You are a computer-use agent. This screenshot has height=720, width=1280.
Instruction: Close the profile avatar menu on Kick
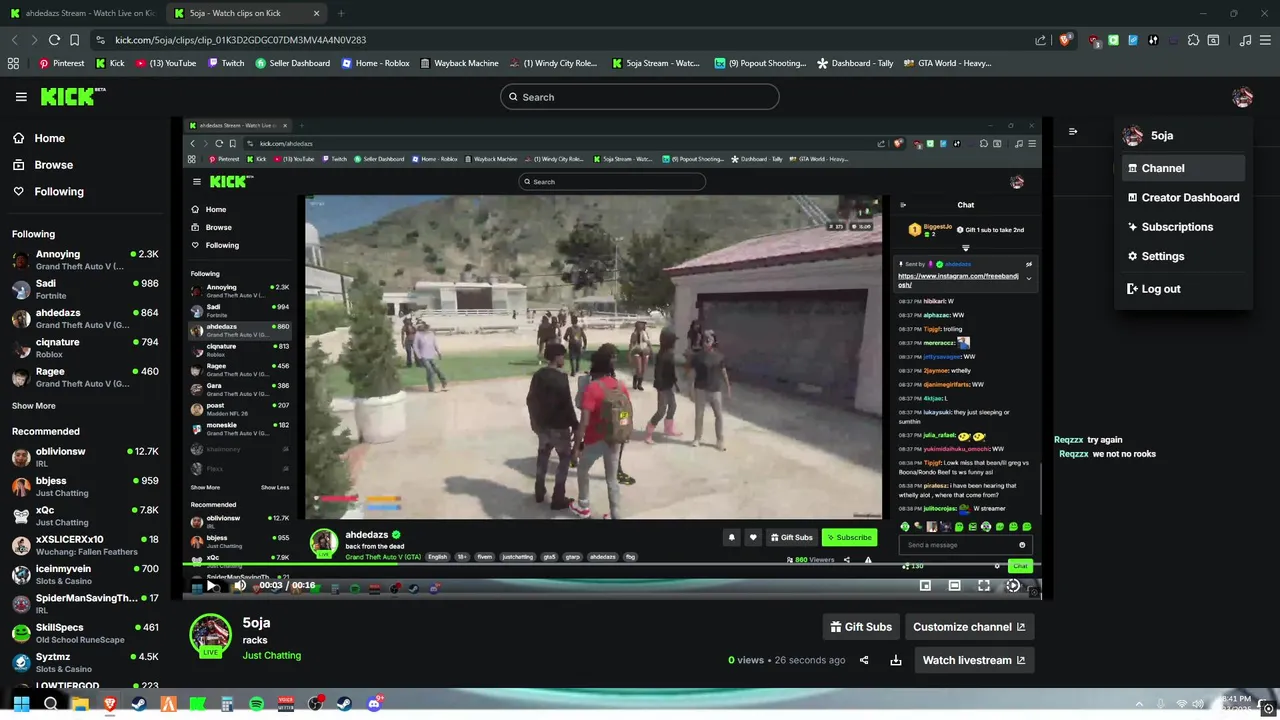(x=1243, y=97)
